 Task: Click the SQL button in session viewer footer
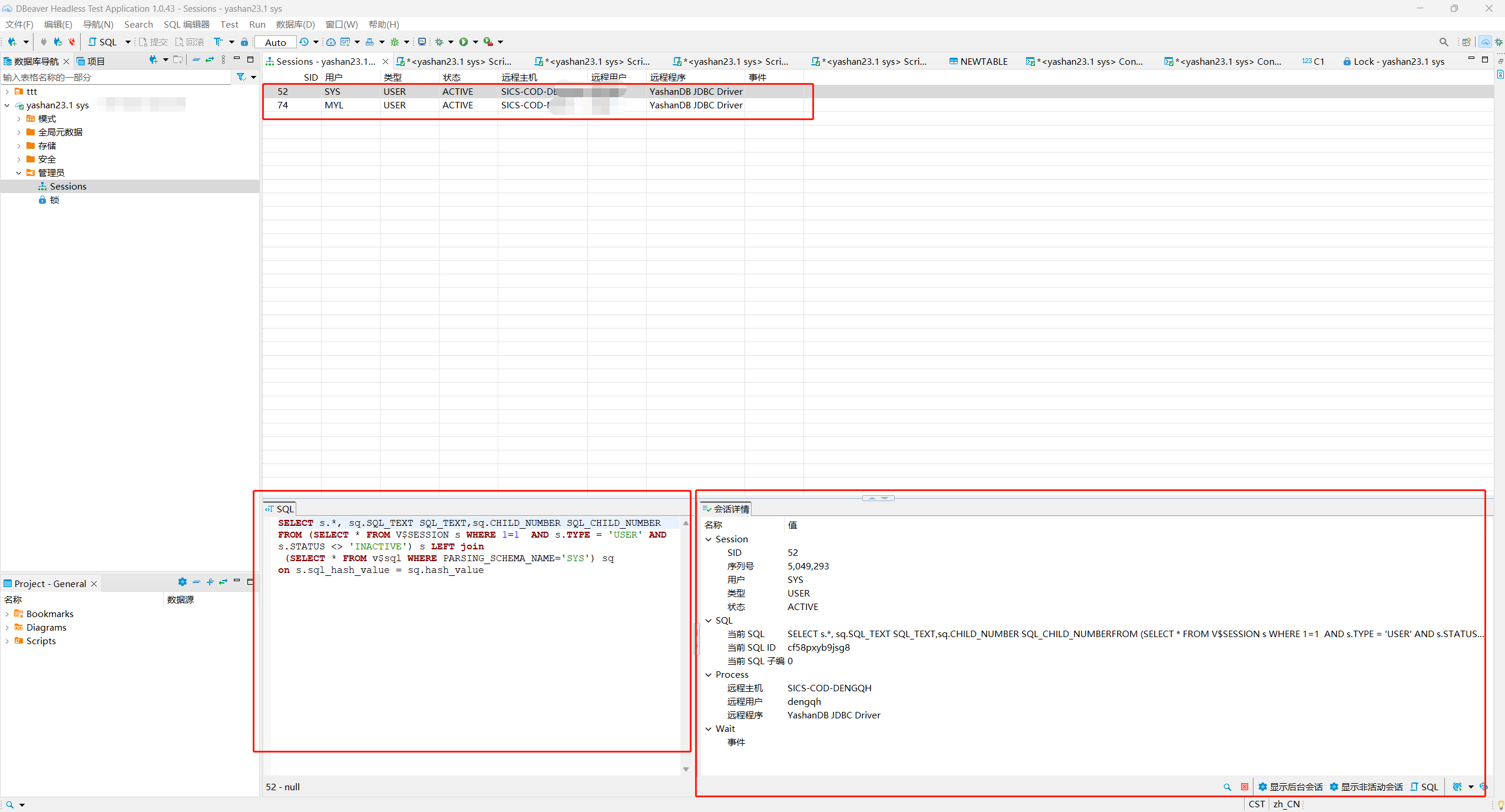pyautogui.click(x=1424, y=787)
